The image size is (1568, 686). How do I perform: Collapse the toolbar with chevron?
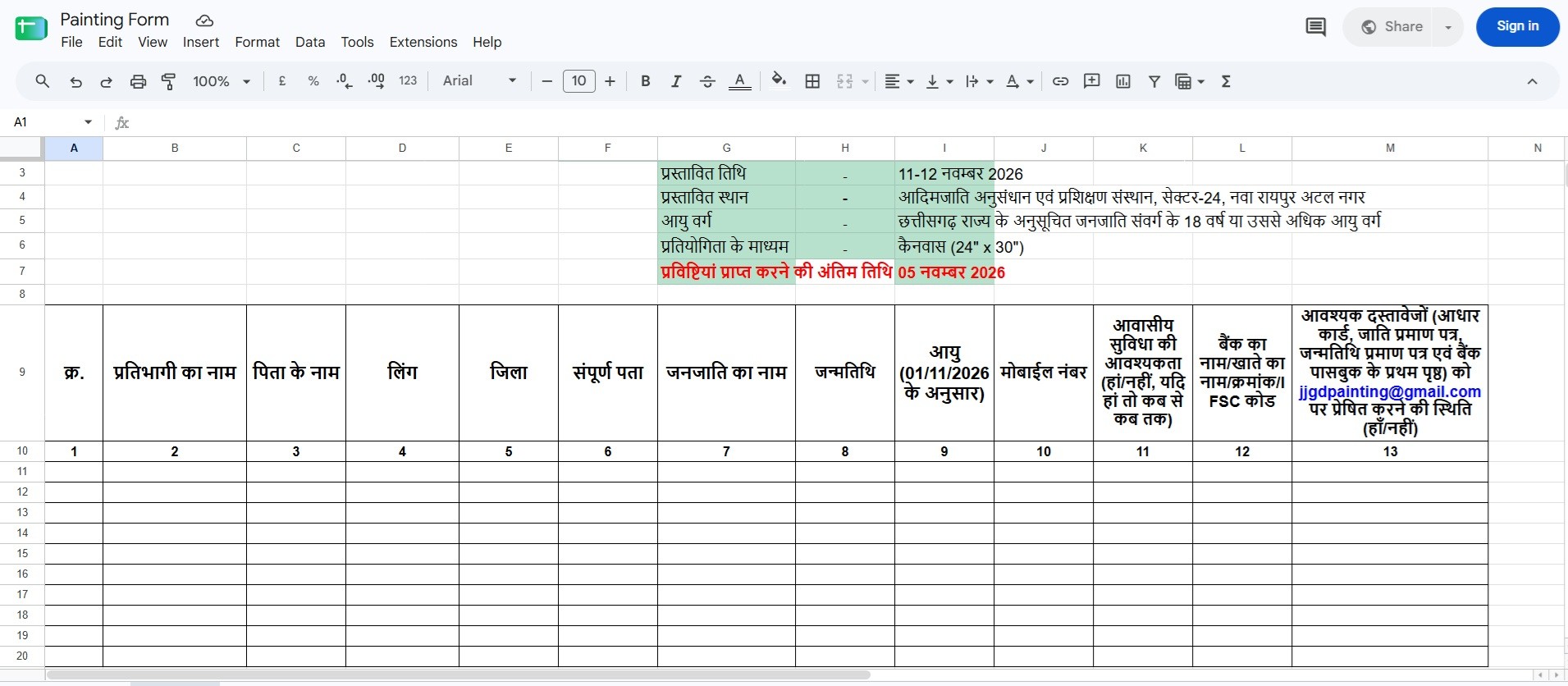1532,81
